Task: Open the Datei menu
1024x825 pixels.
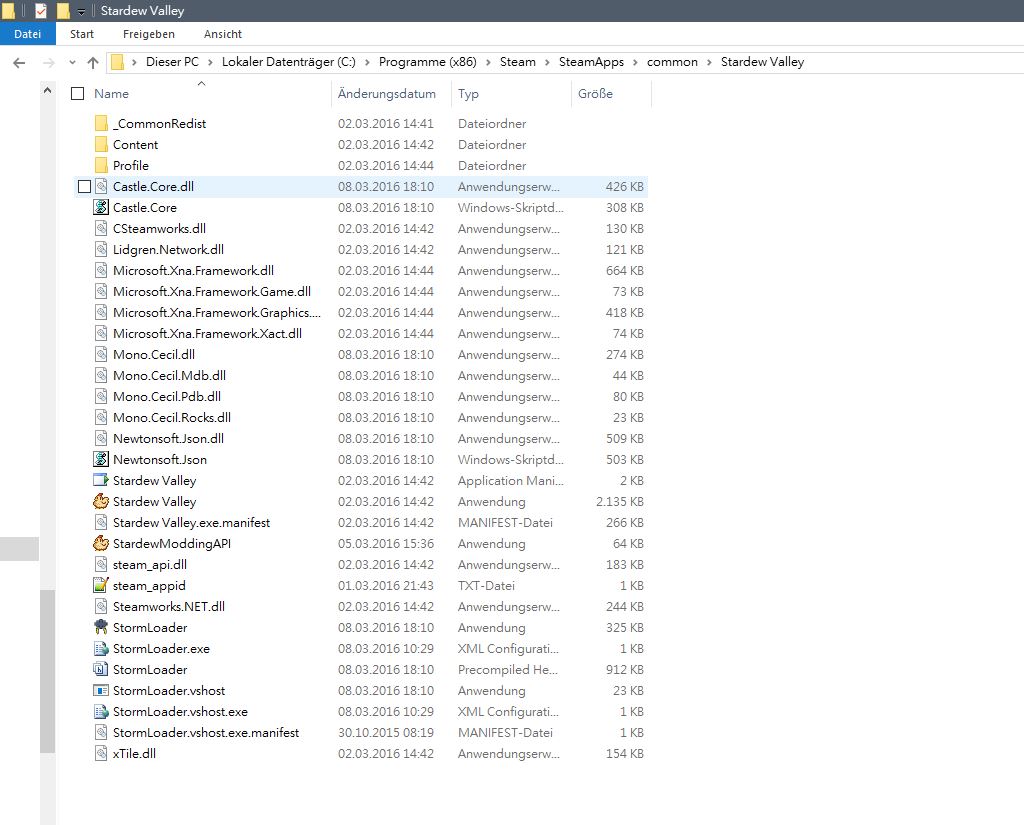Action: point(27,33)
